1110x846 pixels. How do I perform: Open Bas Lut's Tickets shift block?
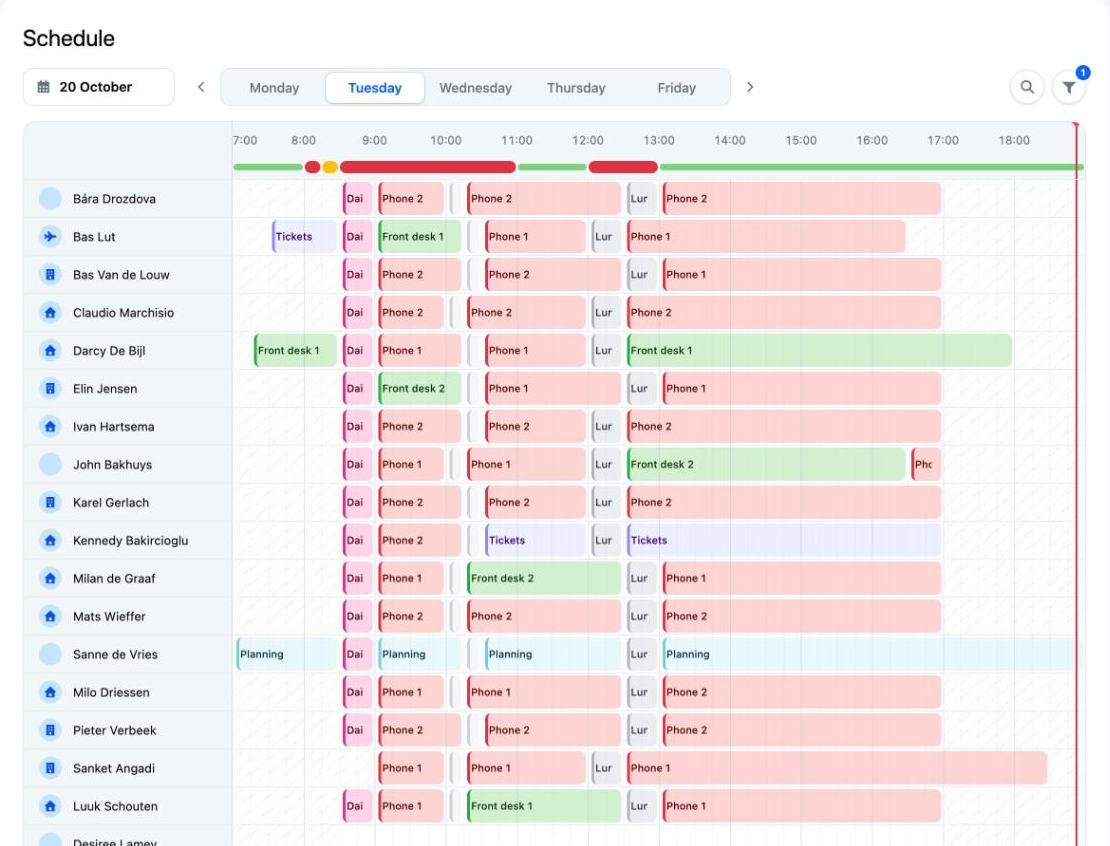tap(304, 236)
